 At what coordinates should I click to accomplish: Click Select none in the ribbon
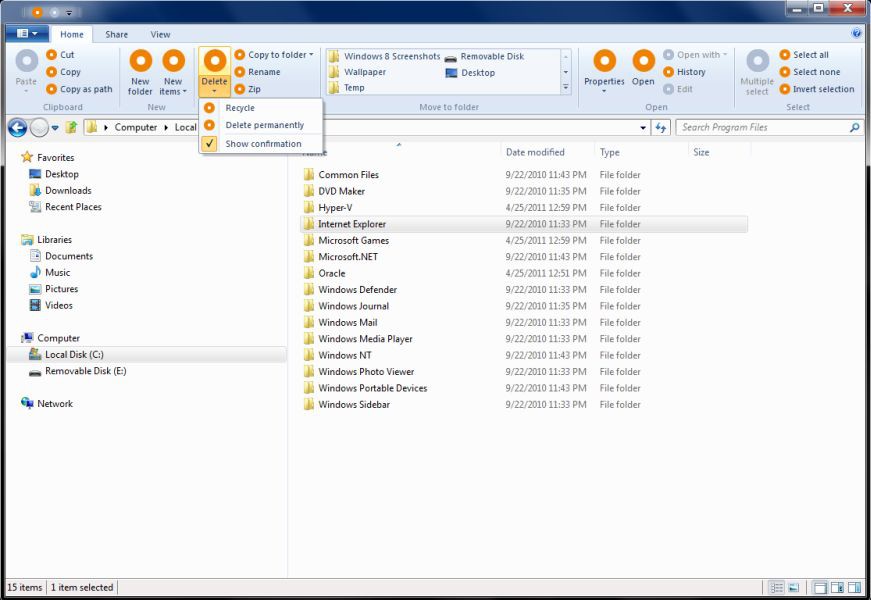[810, 72]
